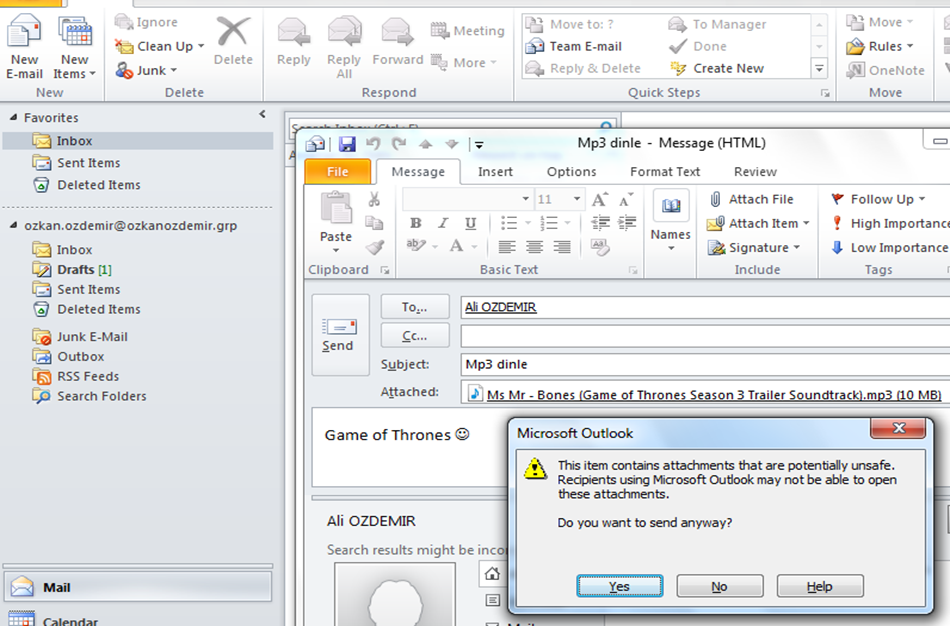Image resolution: width=950 pixels, height=626 pixels.
Task: Switch to the Review tab
Action: [755, 171]
